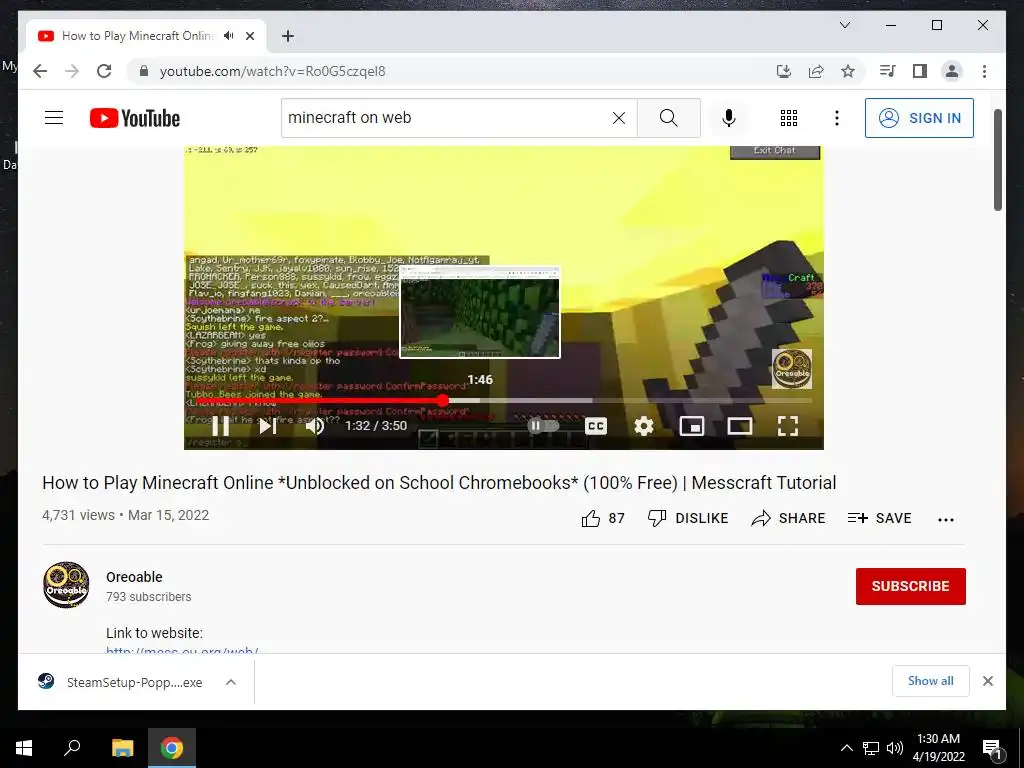Expand SteamSetup download options chevron
The height and width of the screenshot is (768, 1024).
click(231, 682)
